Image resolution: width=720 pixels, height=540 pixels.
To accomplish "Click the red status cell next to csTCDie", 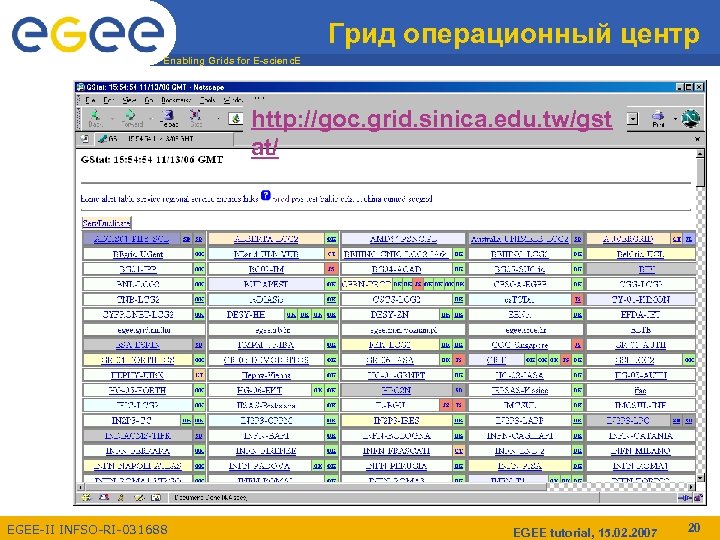I will [x=578, y=299].
